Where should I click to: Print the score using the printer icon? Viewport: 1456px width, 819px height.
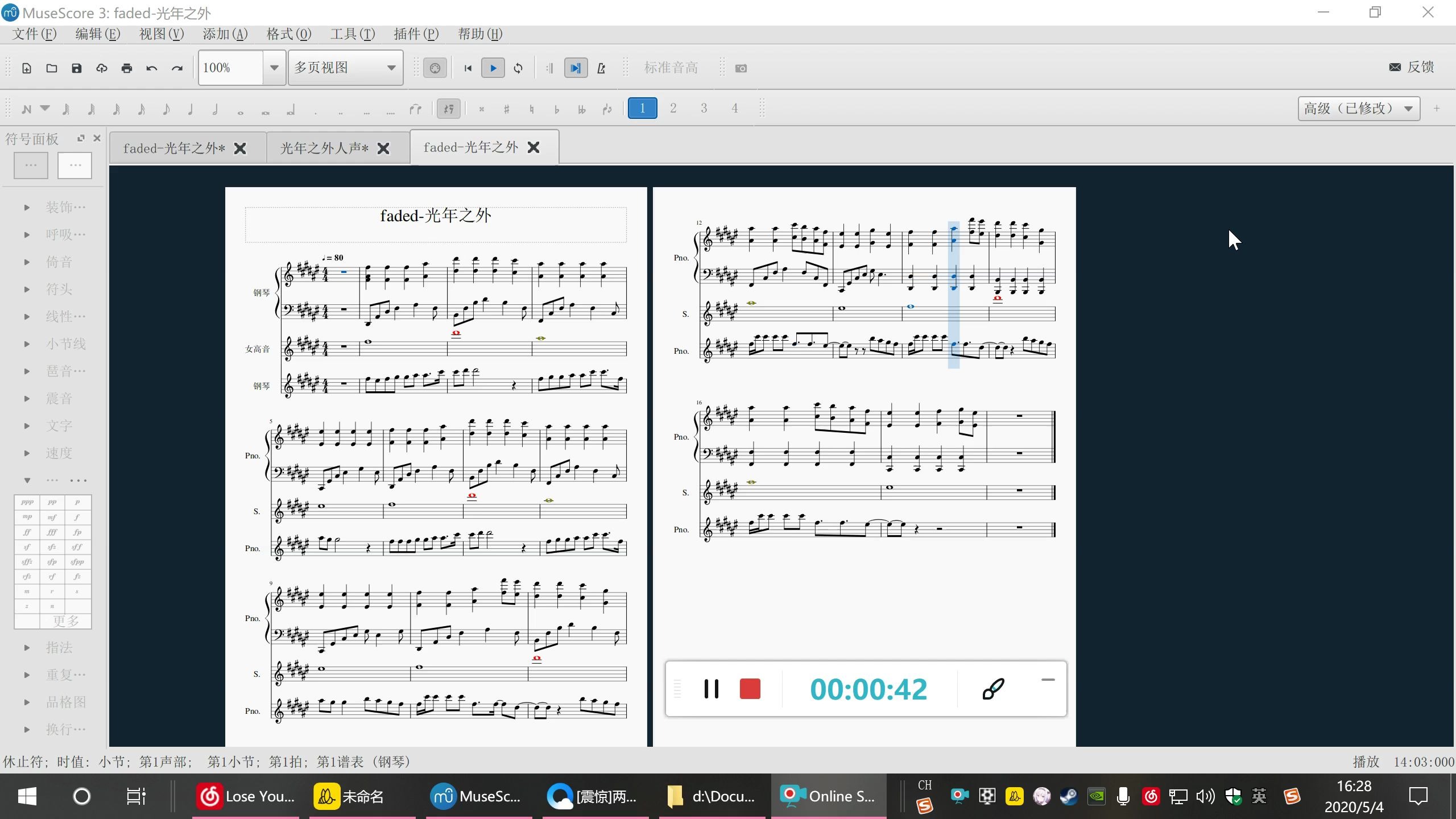(127, 68)
